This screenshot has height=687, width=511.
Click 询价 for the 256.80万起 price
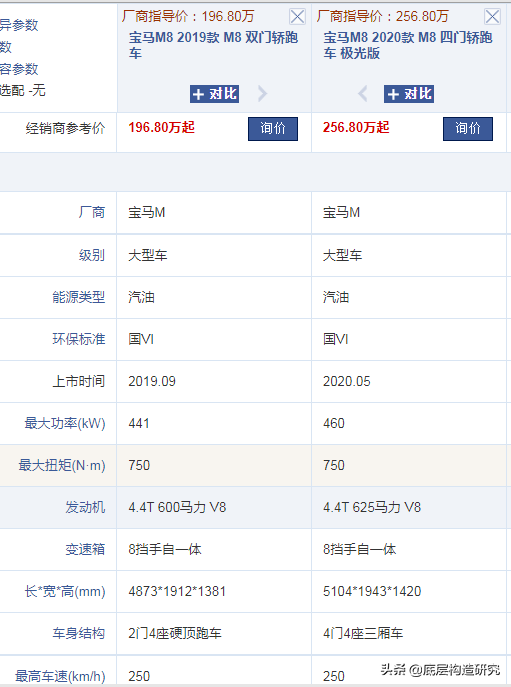(x=468, y=128)
